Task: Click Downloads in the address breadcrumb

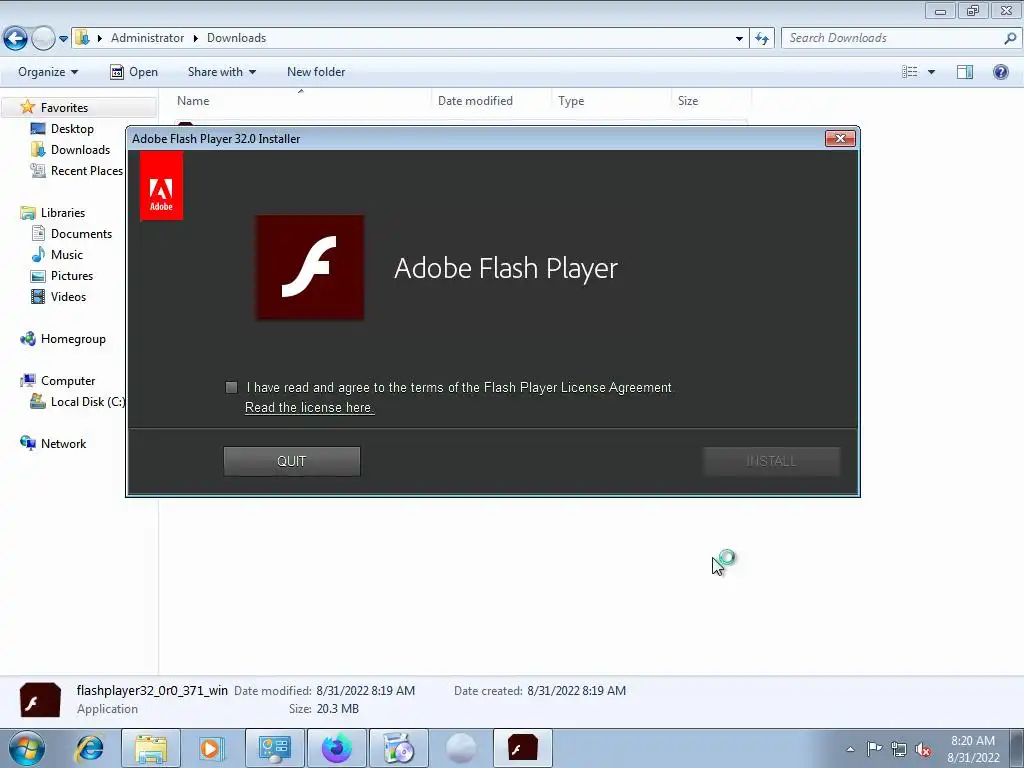Action: tap(236, 38)
